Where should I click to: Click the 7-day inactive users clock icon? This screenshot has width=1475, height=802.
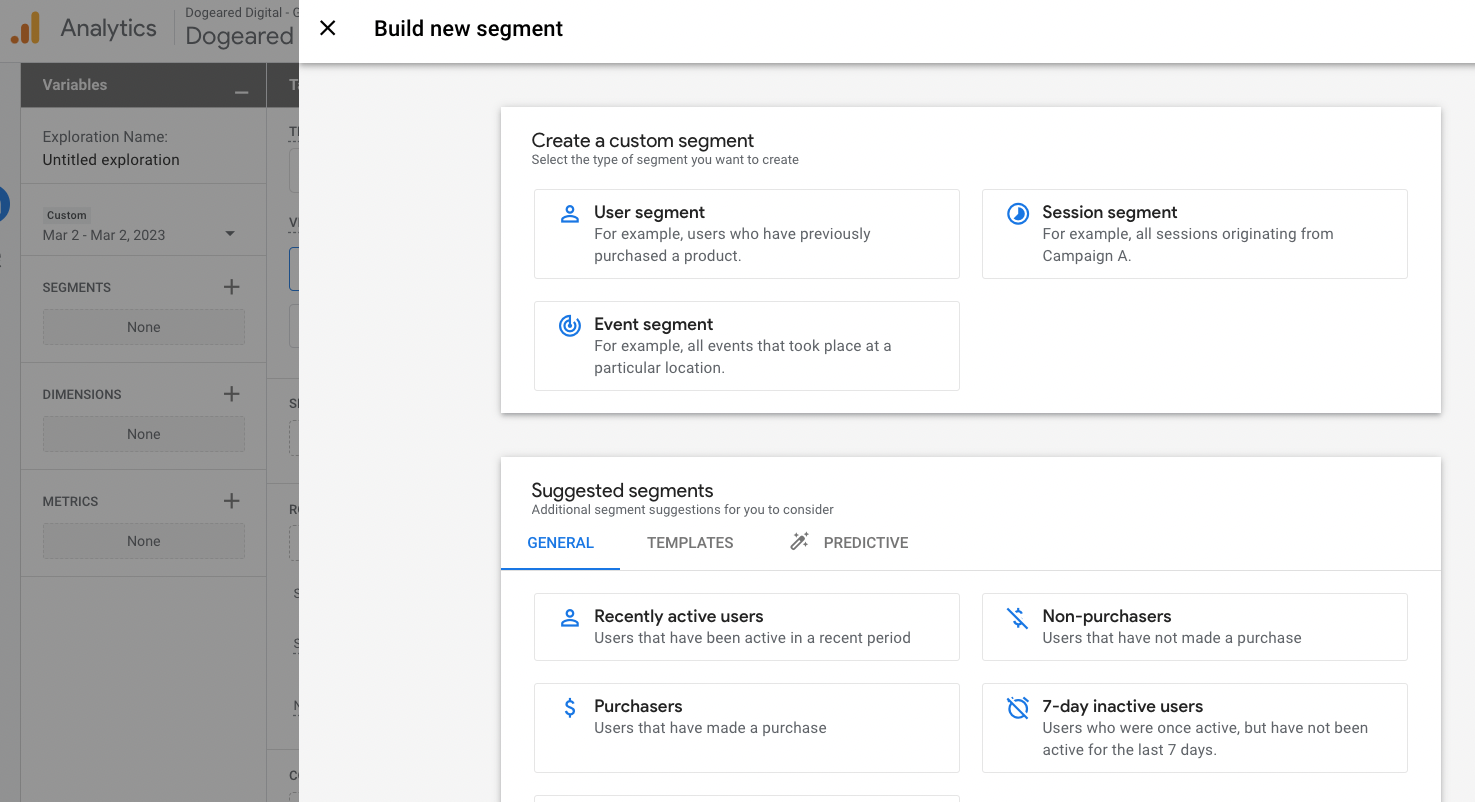(x=1017, y=708)
